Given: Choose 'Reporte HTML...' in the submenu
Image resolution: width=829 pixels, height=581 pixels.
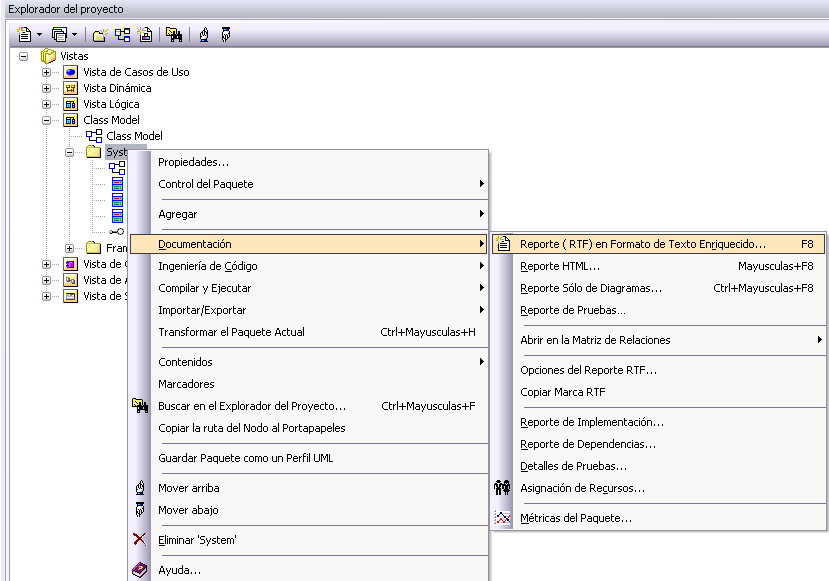Looking at the screenshot, I should (659, 266).
